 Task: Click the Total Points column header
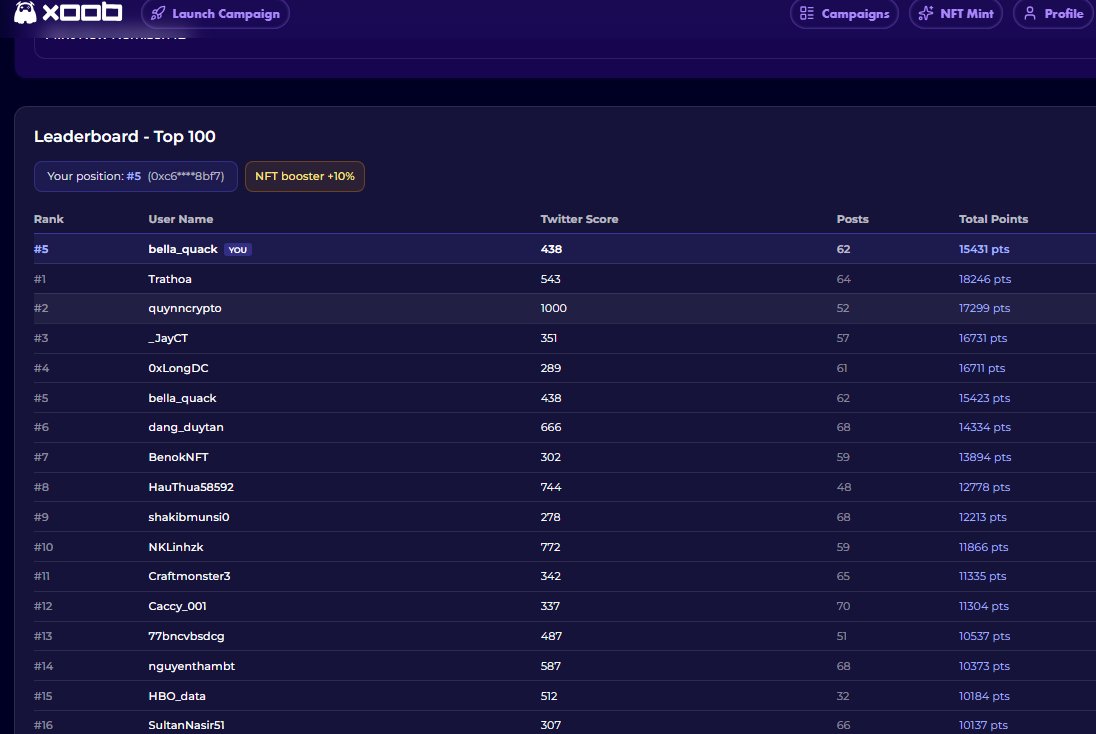(993, 219)
